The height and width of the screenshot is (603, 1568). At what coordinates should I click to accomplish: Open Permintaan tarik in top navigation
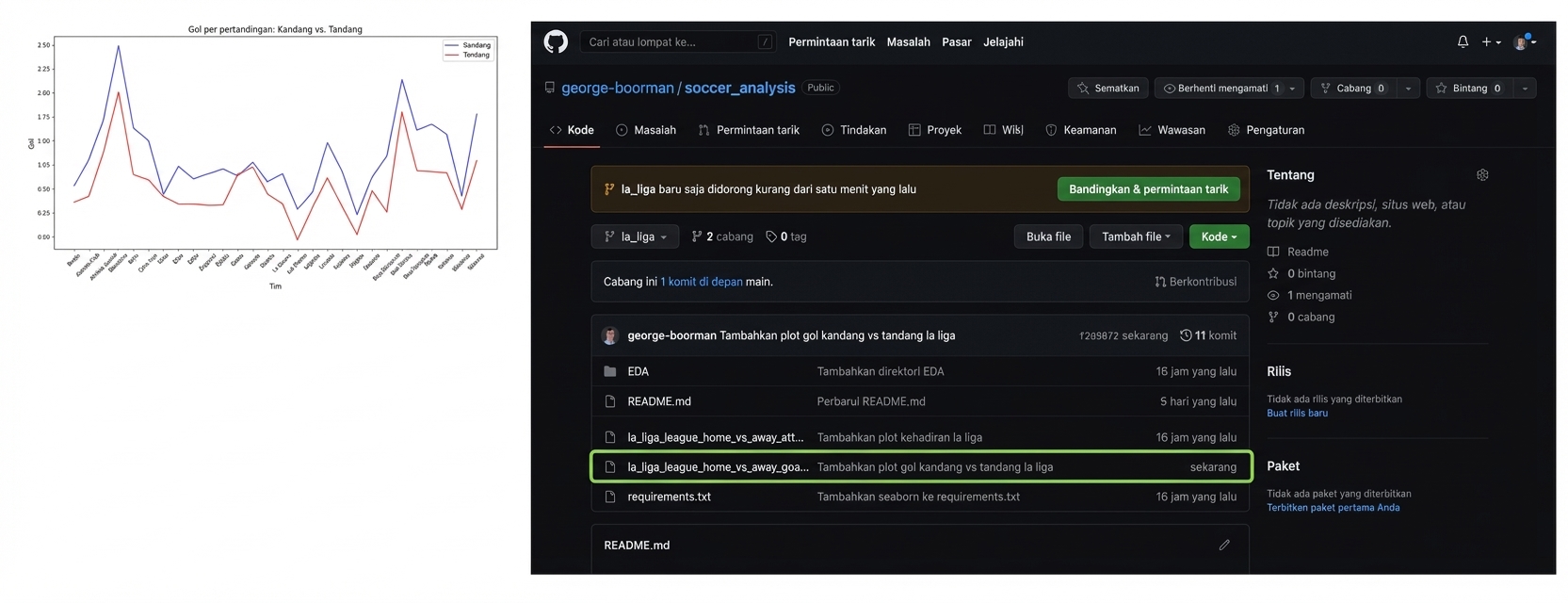pyautogui.click(x=832, y=41)
